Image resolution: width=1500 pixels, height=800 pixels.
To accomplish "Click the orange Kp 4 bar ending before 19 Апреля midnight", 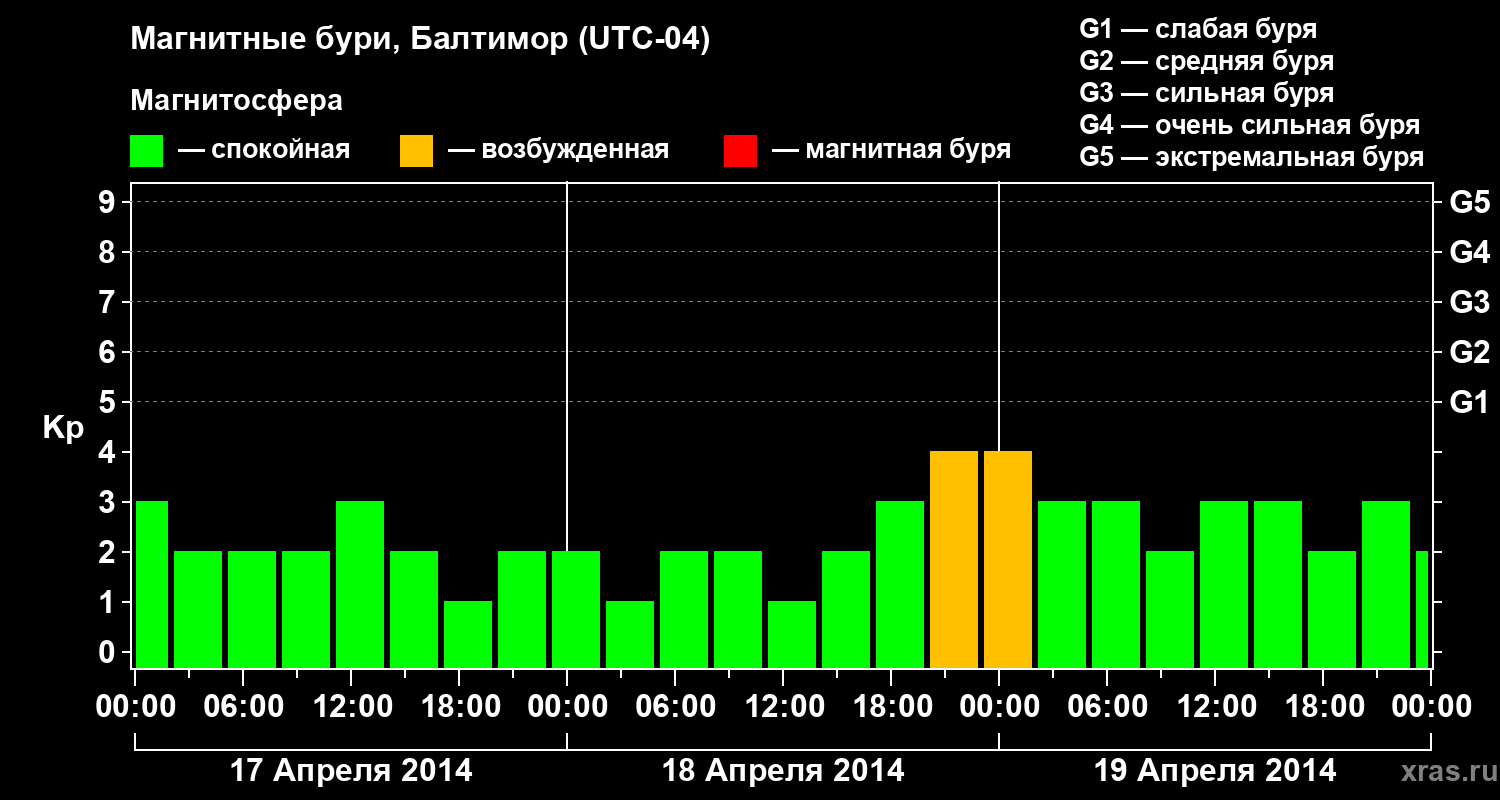I will click(x=954, y=560).
